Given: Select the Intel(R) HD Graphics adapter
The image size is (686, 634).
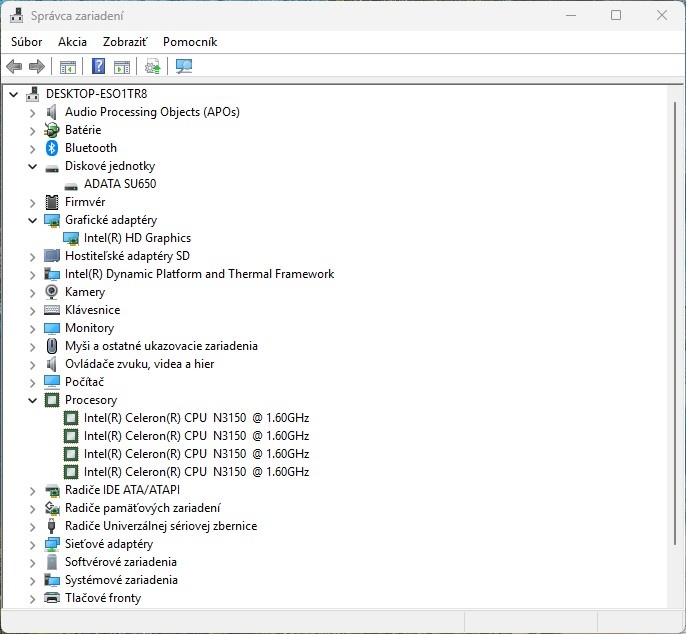Looking at the screenshot, I should coord(137,238).
